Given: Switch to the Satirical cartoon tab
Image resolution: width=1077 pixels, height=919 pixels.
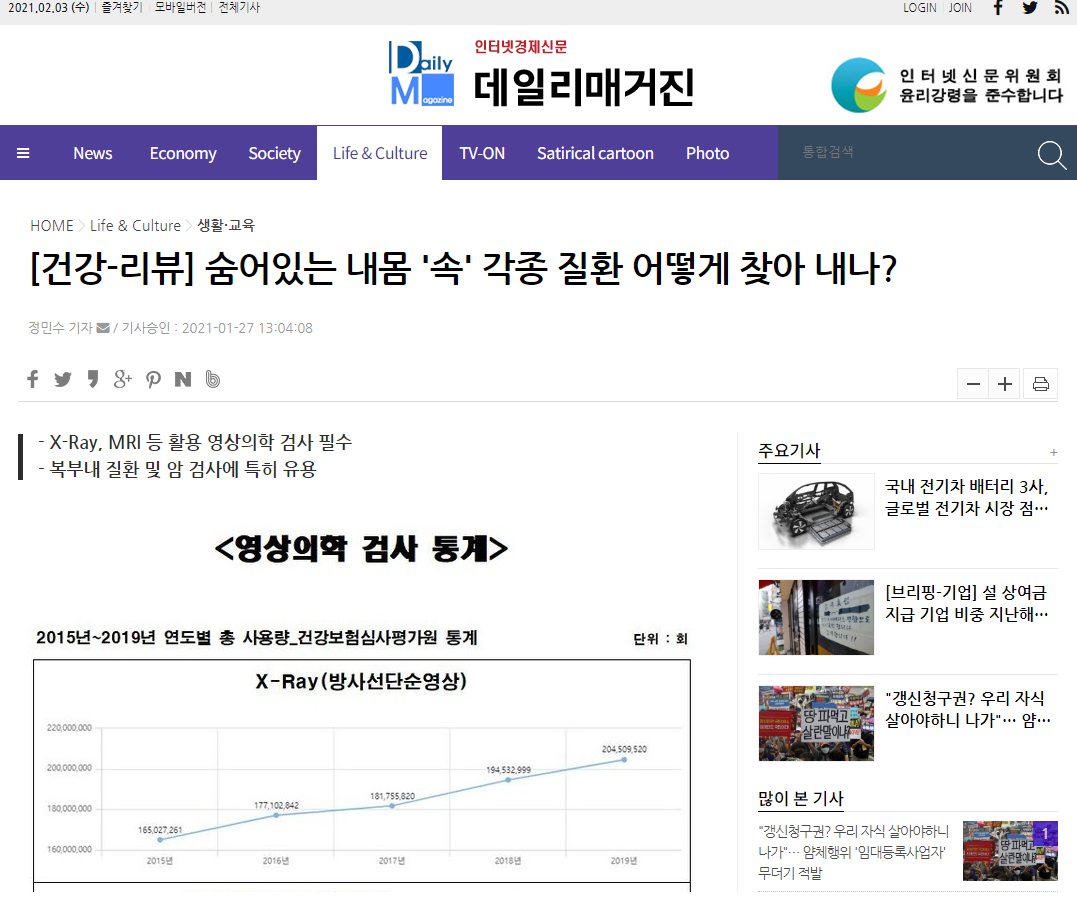Looking at the screenshot, I should pyautogui.click(x=595, y=153).
